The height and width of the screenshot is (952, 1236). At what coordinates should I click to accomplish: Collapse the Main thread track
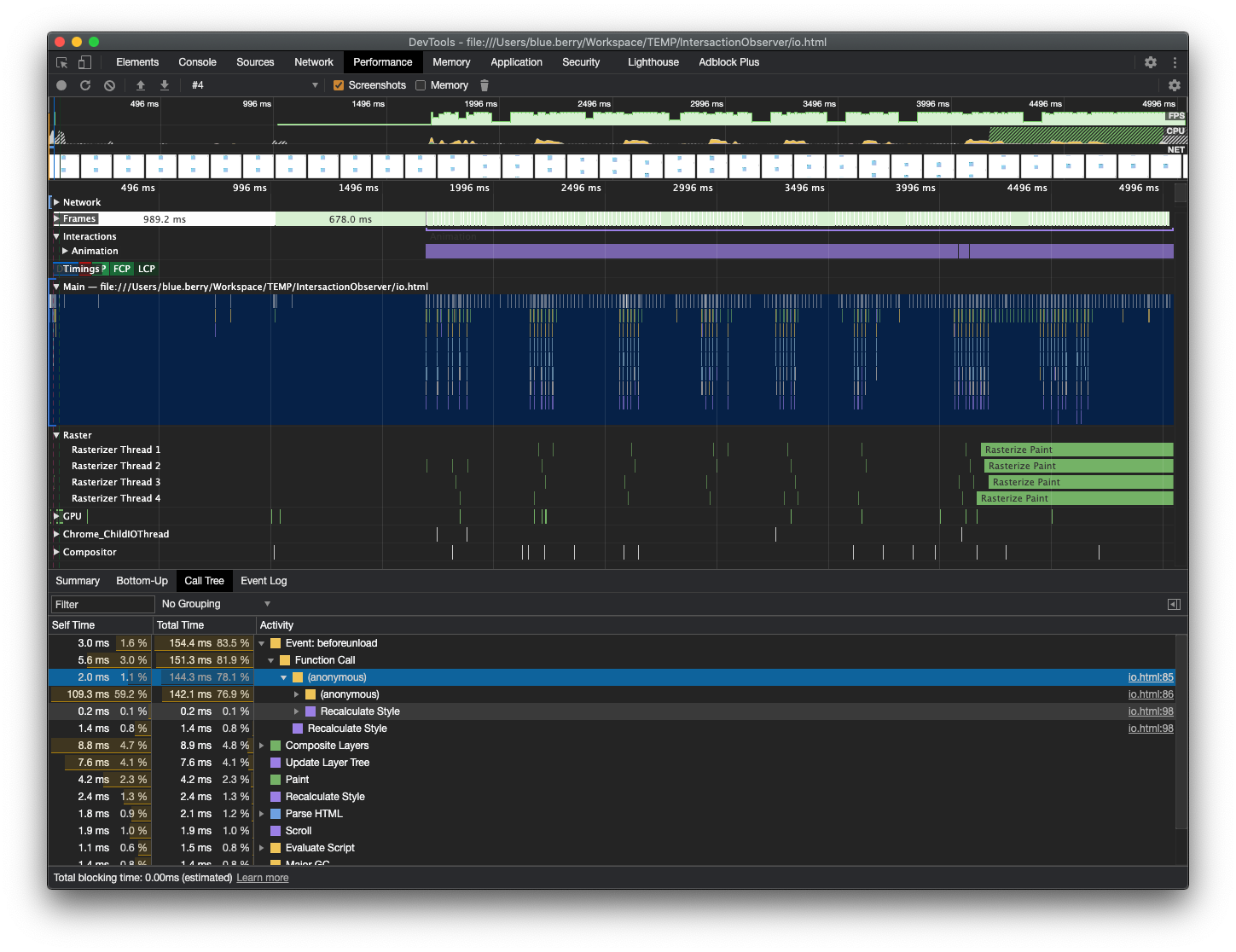[x=57, y=287]
